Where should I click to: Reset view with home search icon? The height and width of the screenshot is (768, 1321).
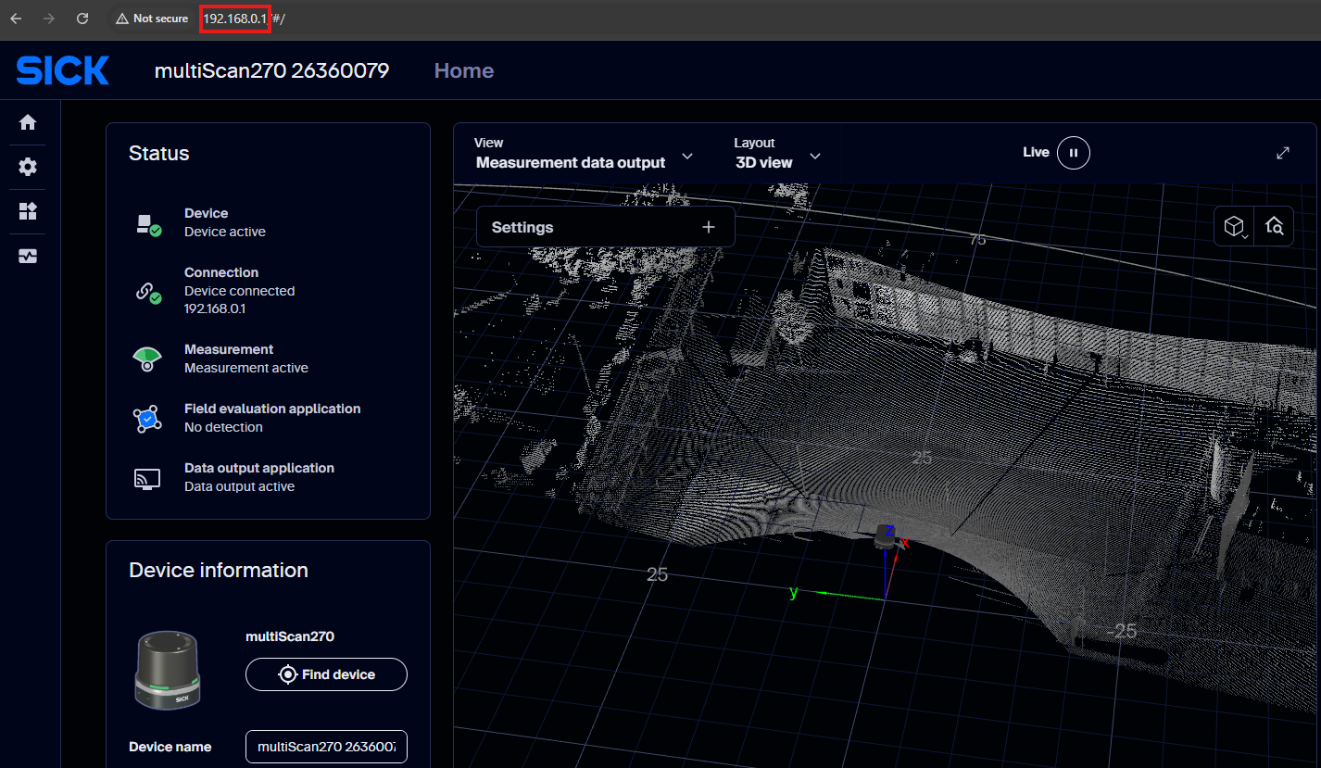(x=1275, y=227)
